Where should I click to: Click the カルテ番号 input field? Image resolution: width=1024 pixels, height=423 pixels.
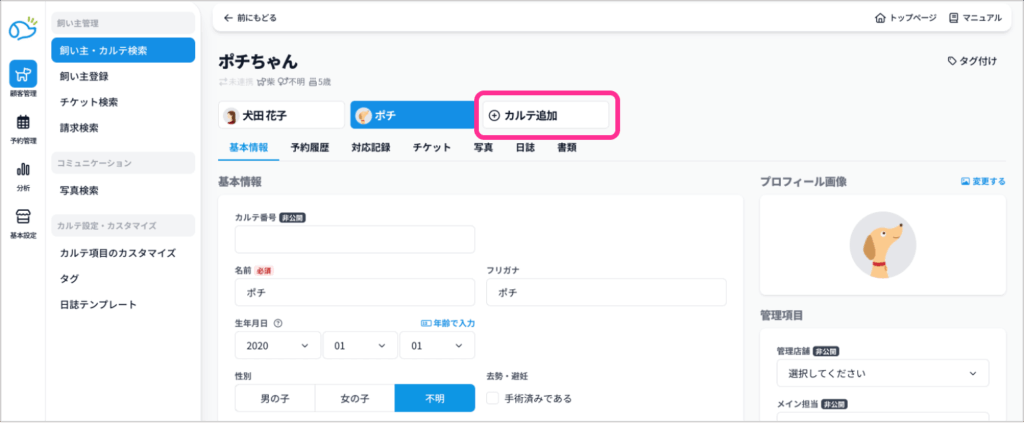point(354,240)
